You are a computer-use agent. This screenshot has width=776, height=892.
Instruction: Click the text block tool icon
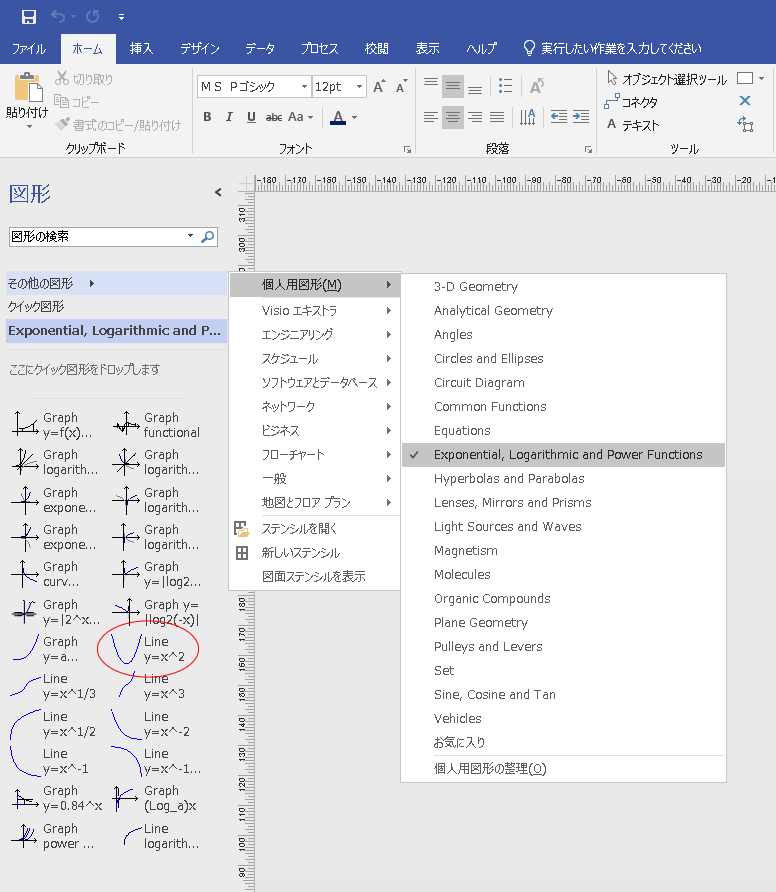(745, 124)
